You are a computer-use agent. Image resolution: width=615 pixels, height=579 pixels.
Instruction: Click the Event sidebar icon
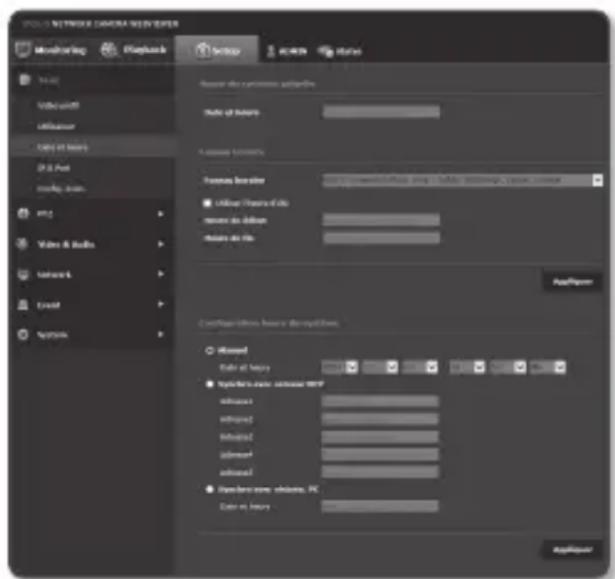tap(23, 303)
